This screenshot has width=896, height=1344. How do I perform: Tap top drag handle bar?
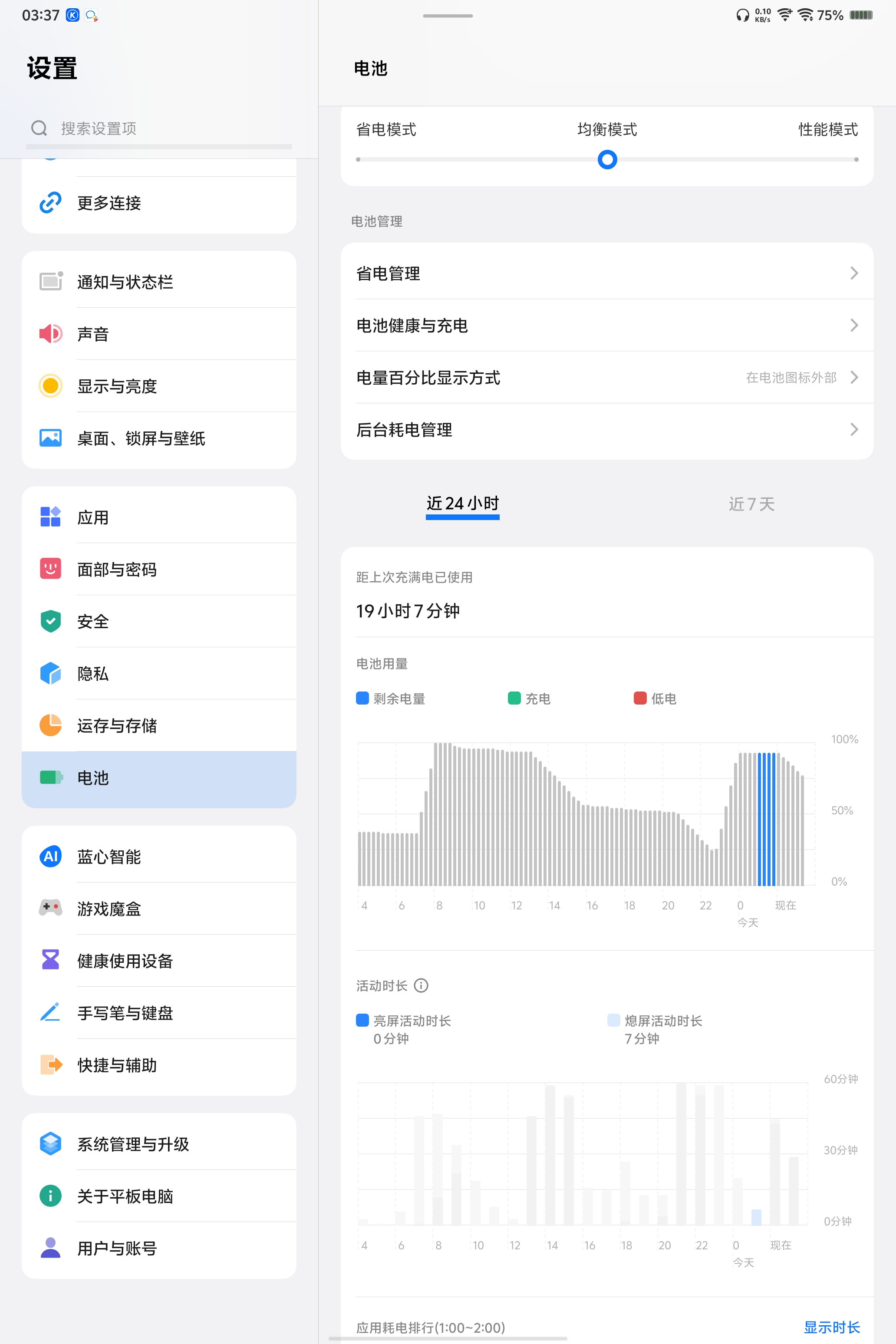pyautogui.click(x=448, y=16)
